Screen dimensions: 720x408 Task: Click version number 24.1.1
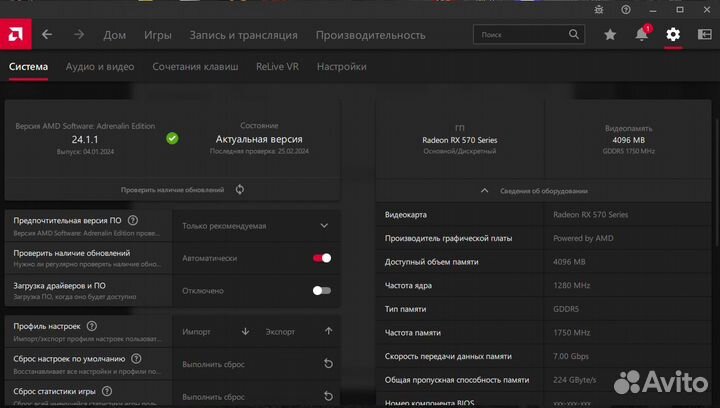[x=85, y=139]
